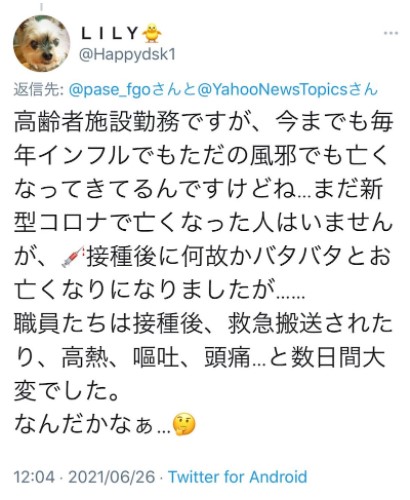410x500 pixels.
Task: Click the line with 高熱、嘔吐、頭痛
Action: pos(200,357)
